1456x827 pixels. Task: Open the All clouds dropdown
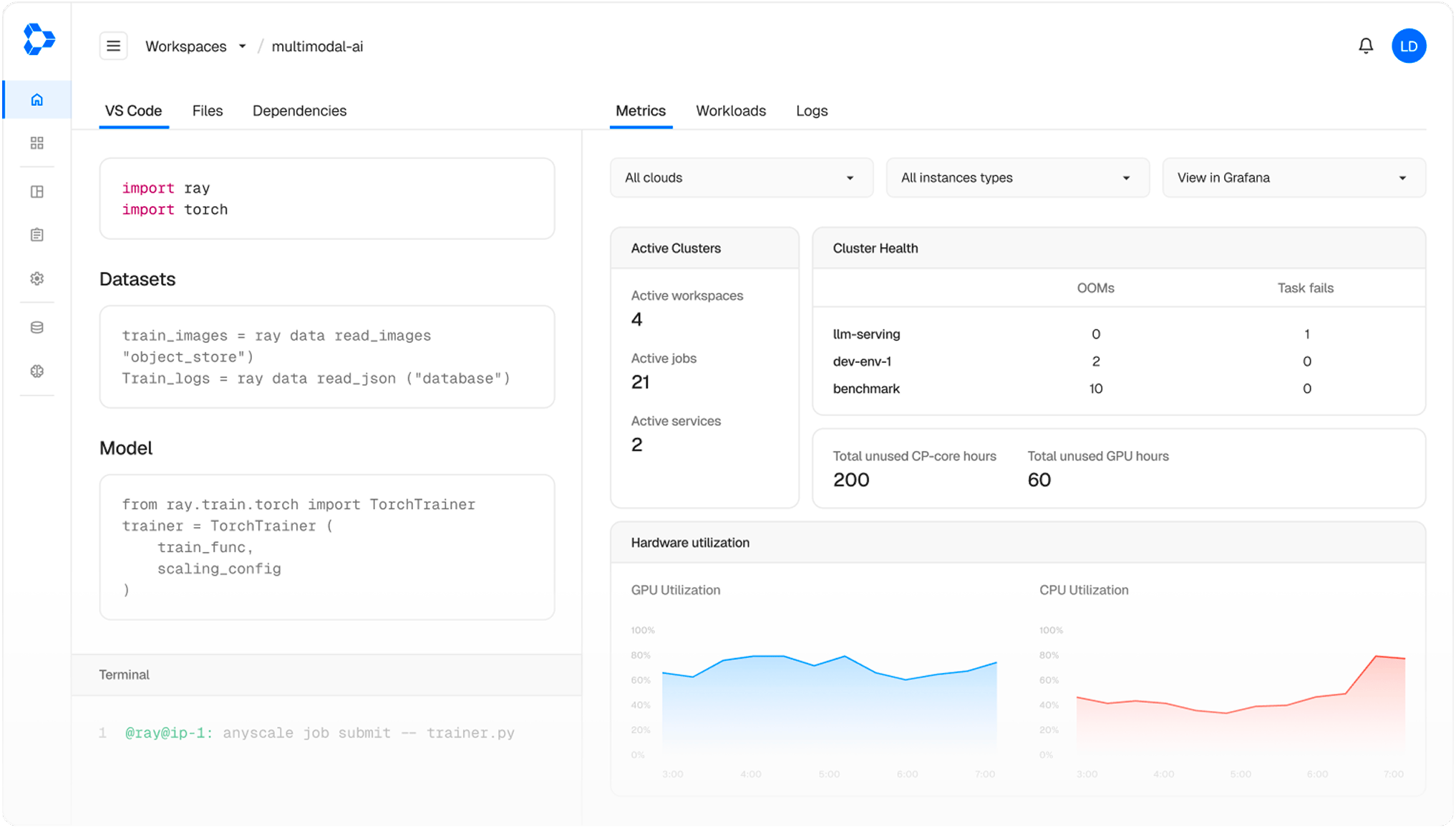742,178
